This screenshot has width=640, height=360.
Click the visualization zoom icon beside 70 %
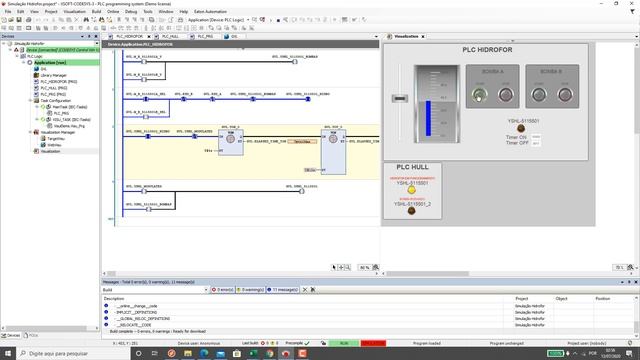click(630, 267)
